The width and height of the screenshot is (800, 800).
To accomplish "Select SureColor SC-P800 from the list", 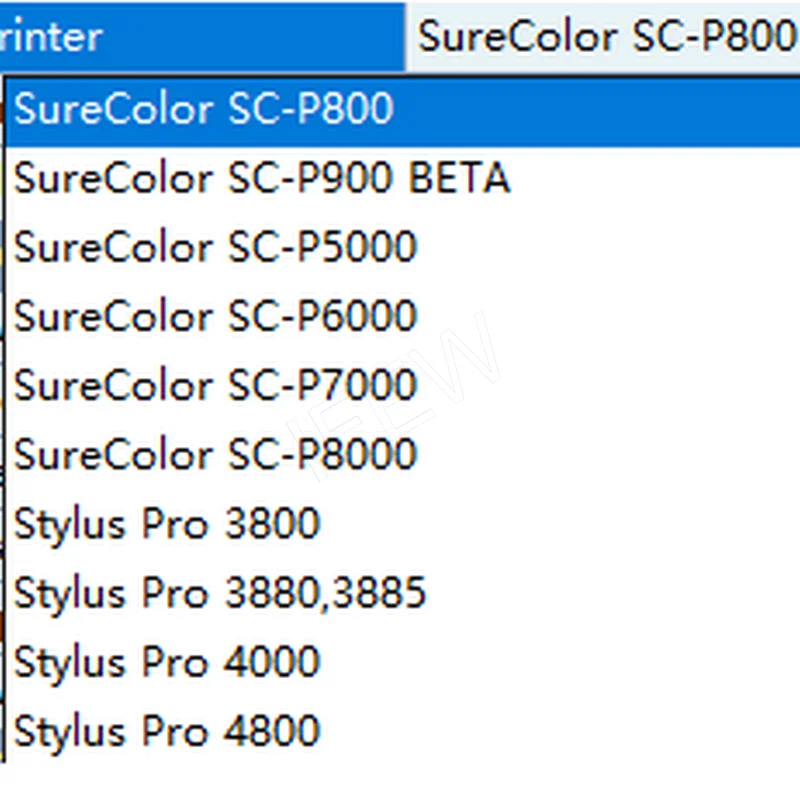I will click(x=204, y=110).
